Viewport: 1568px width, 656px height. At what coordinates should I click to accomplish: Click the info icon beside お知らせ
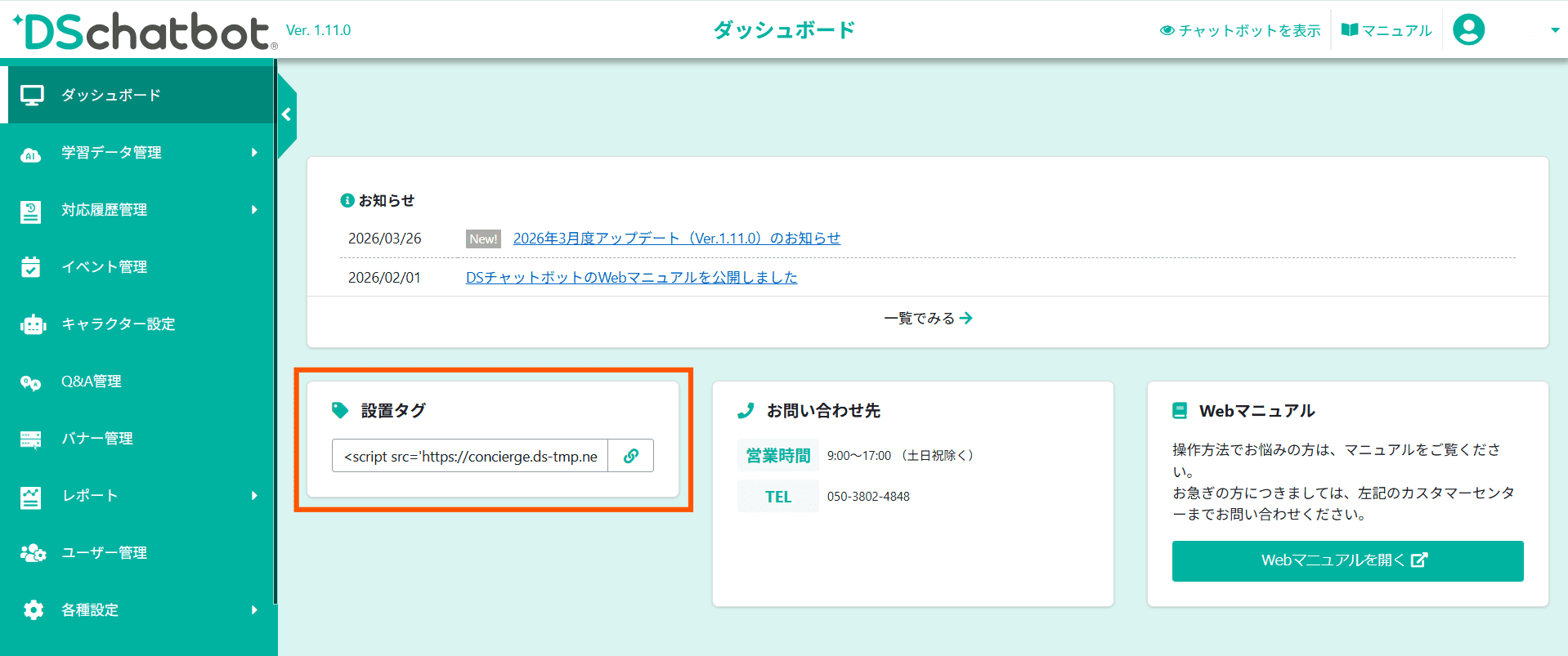tap(347, 200)
